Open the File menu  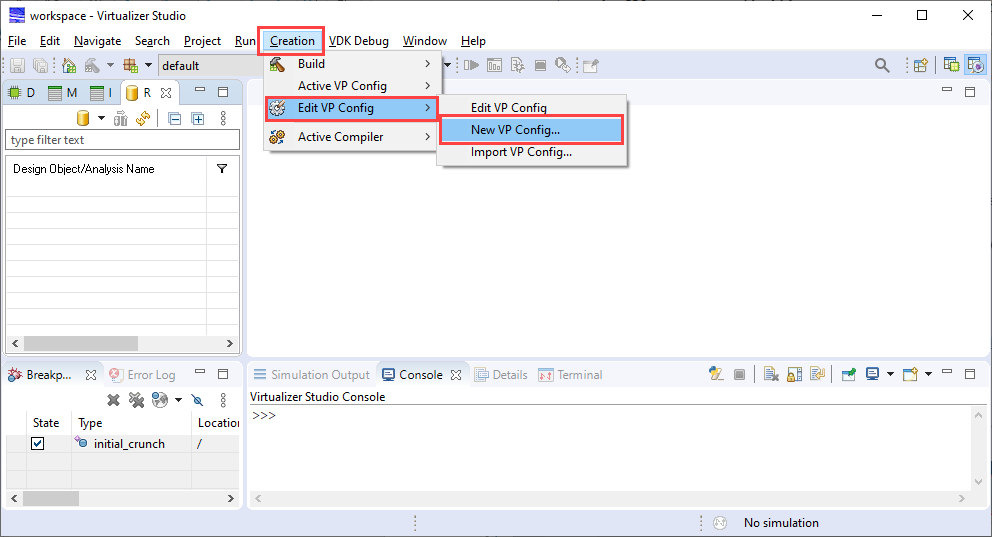17,40
